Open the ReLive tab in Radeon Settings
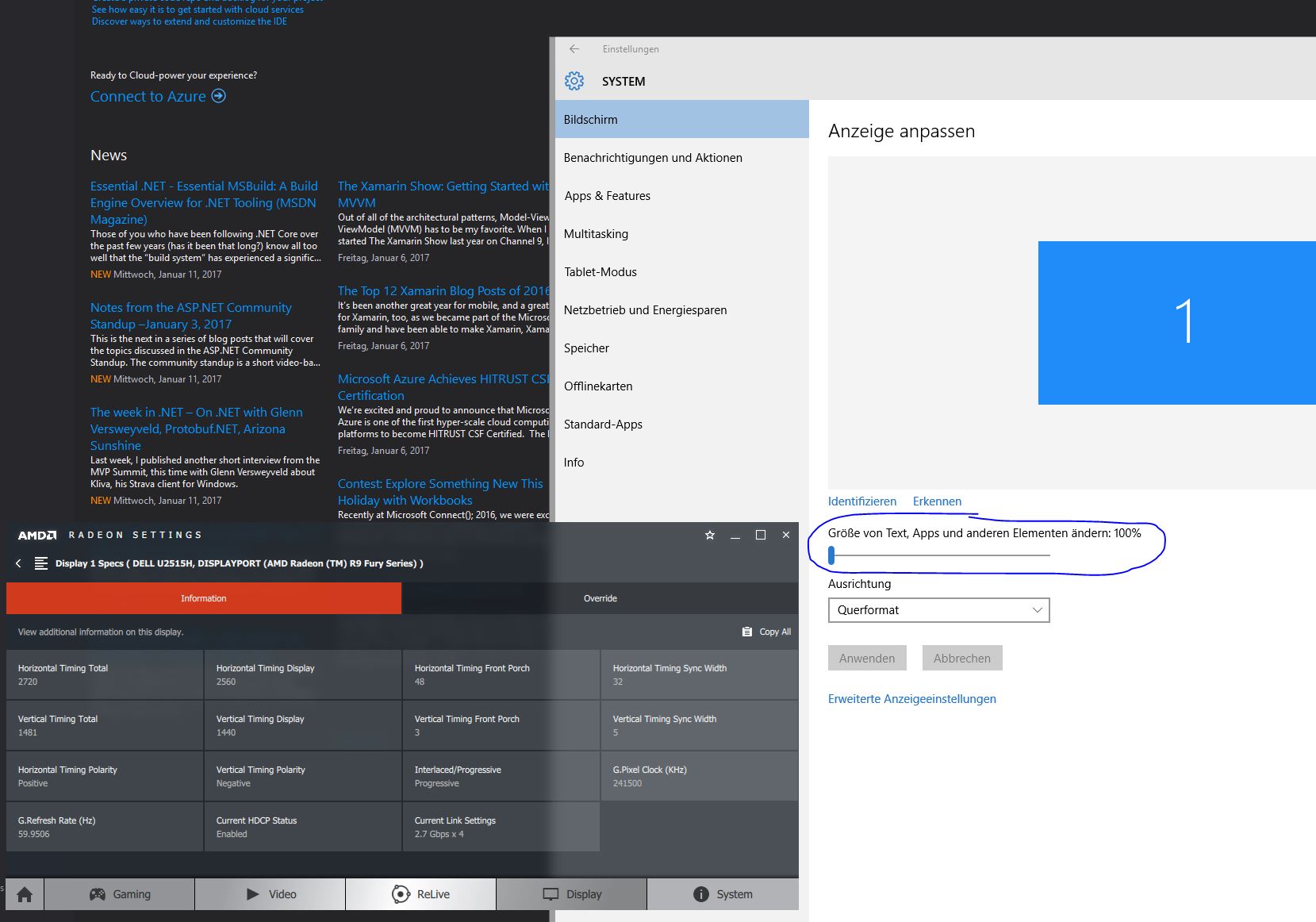This screenshot has width=1316, height=922. tap(421, 894)
